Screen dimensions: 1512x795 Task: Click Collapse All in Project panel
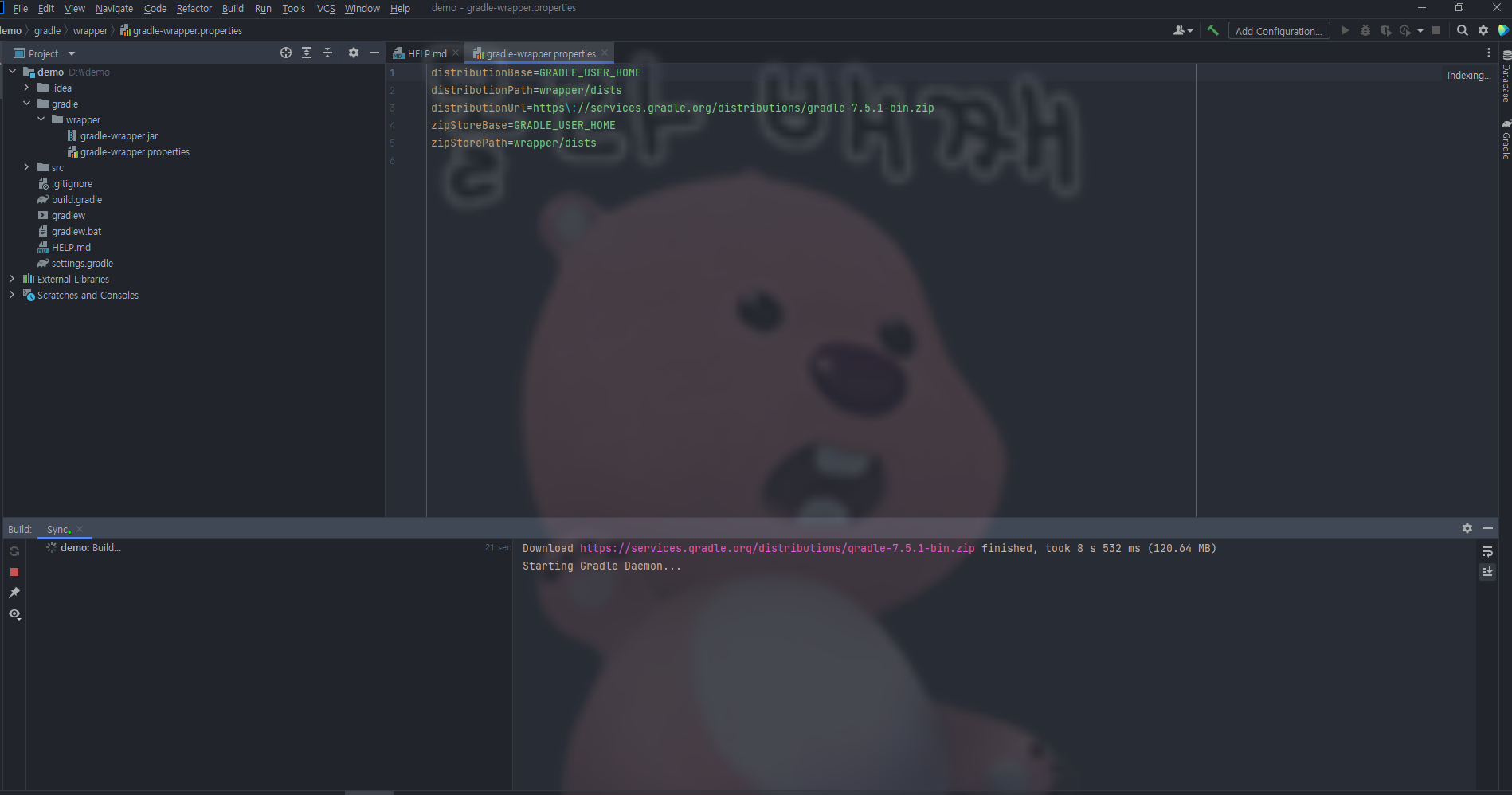pos(327,53)
